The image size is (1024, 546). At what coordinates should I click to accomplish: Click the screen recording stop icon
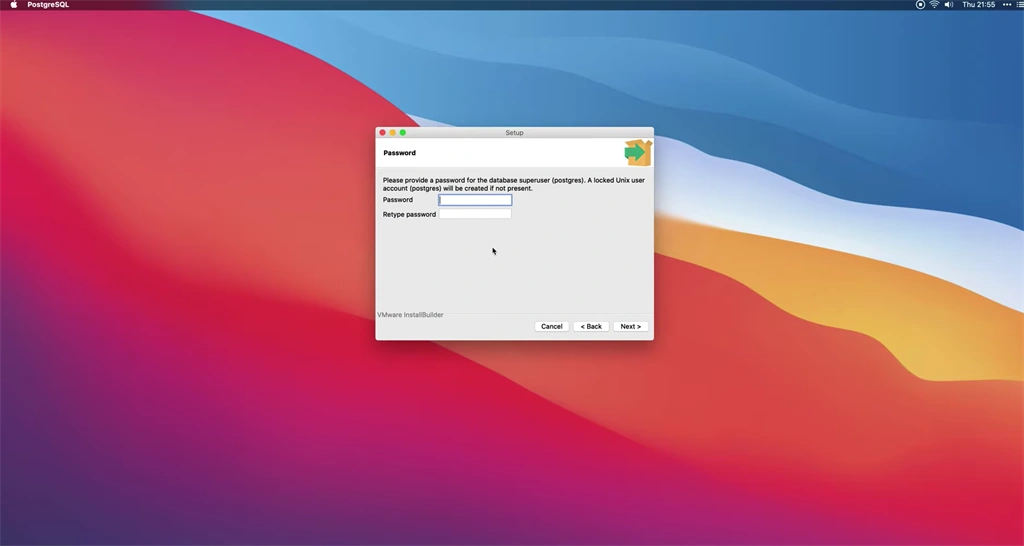pos(920,5)
